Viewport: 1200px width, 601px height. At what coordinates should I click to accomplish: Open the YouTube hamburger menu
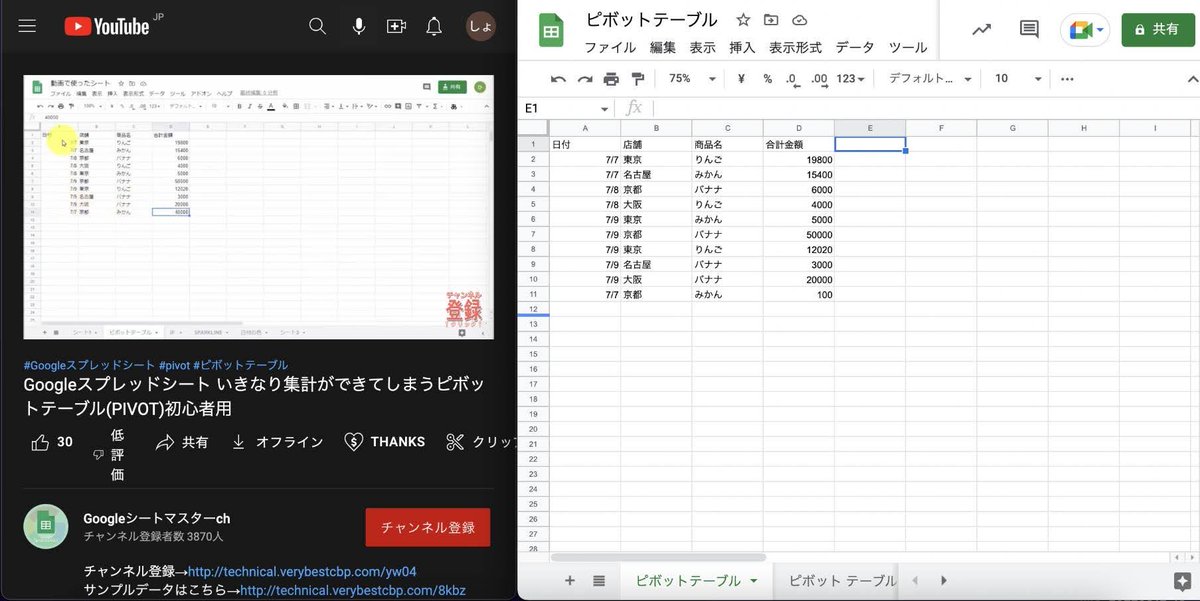(x=27, y=27)
